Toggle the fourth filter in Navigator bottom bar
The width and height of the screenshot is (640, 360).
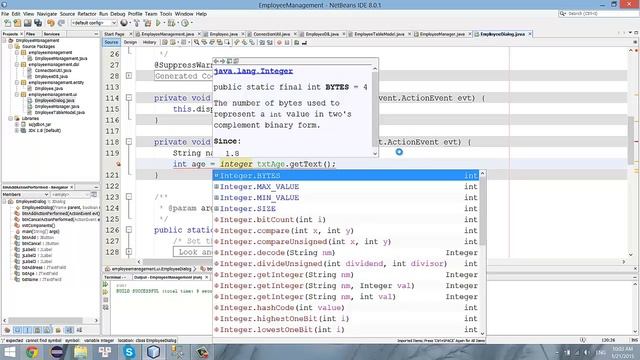point(38,330)
